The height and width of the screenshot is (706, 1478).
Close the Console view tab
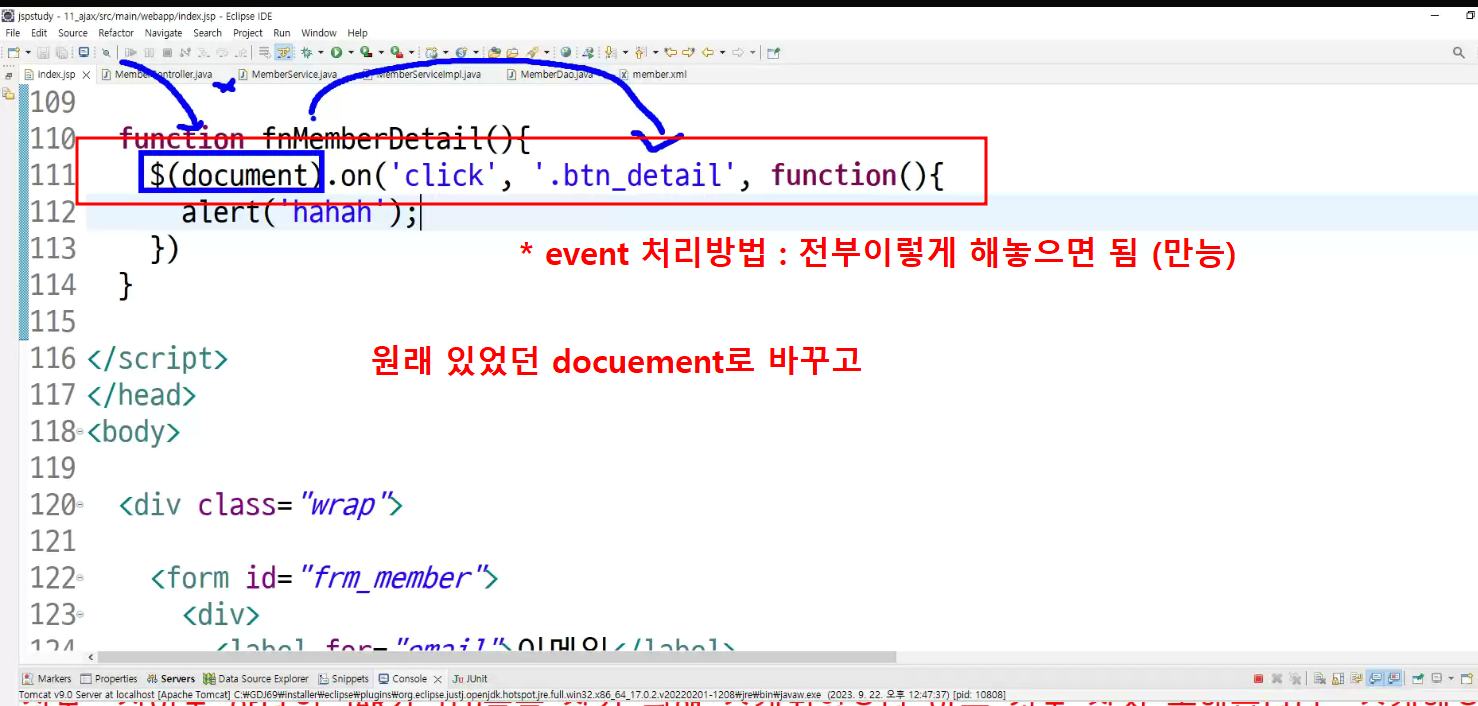438,679
